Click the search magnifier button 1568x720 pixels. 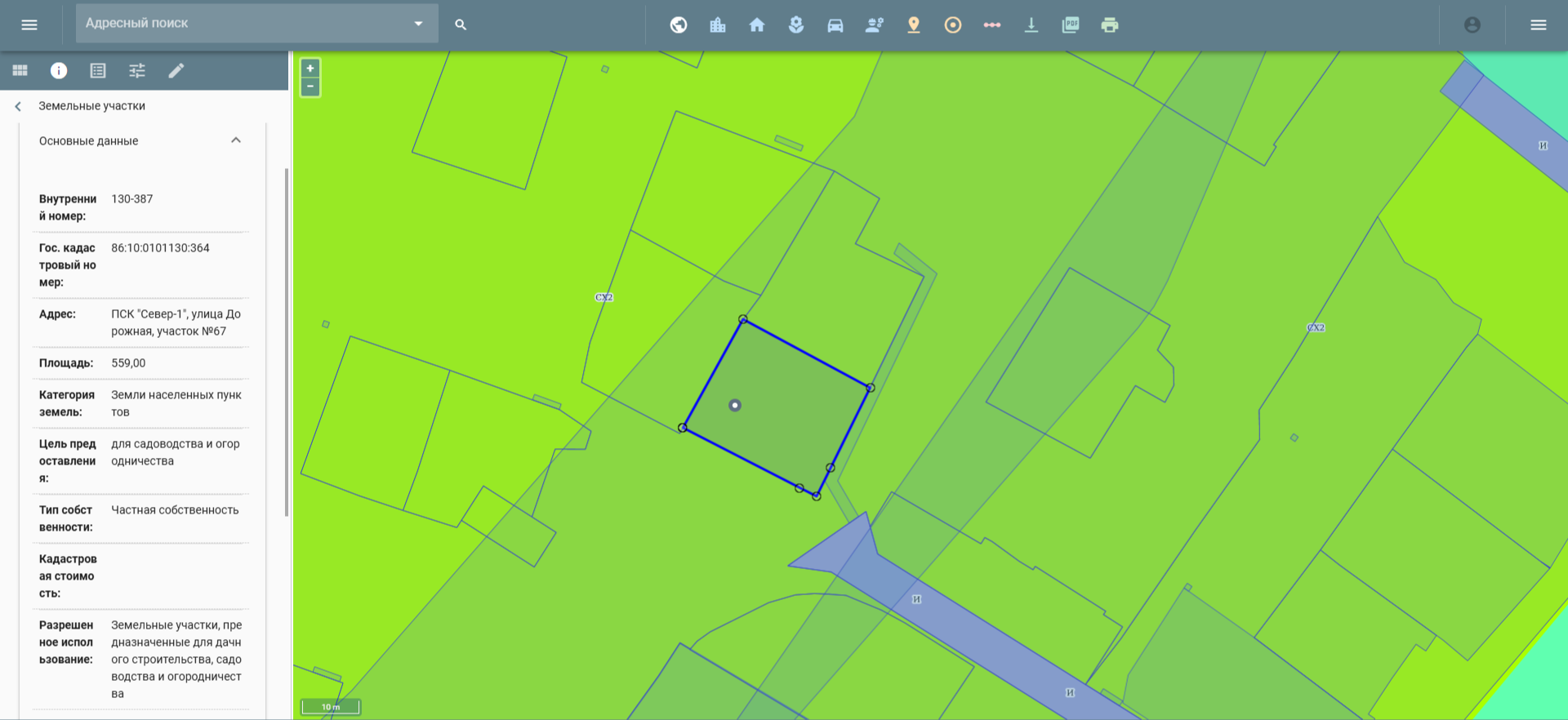tap(461, 24)
